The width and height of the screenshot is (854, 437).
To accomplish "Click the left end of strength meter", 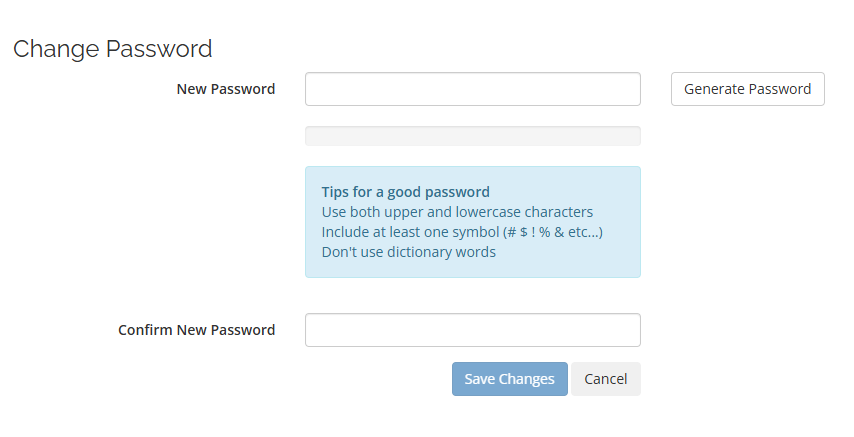I will (x=312, y=136).
